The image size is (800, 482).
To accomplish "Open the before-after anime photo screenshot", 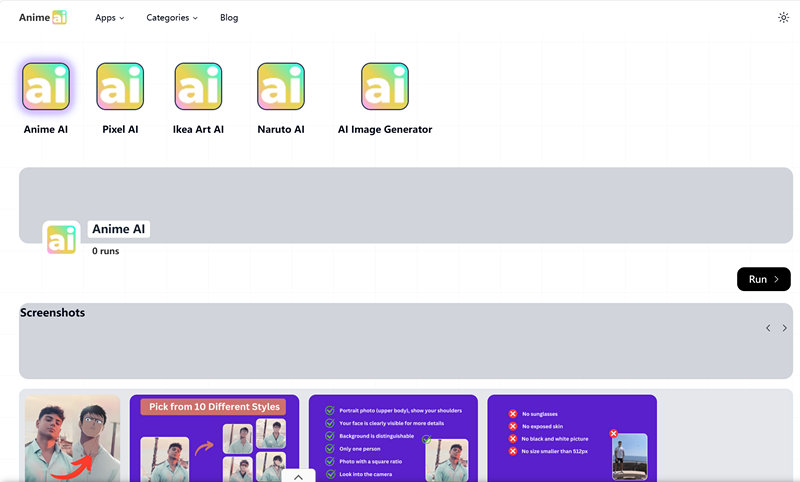I will 72,438.
